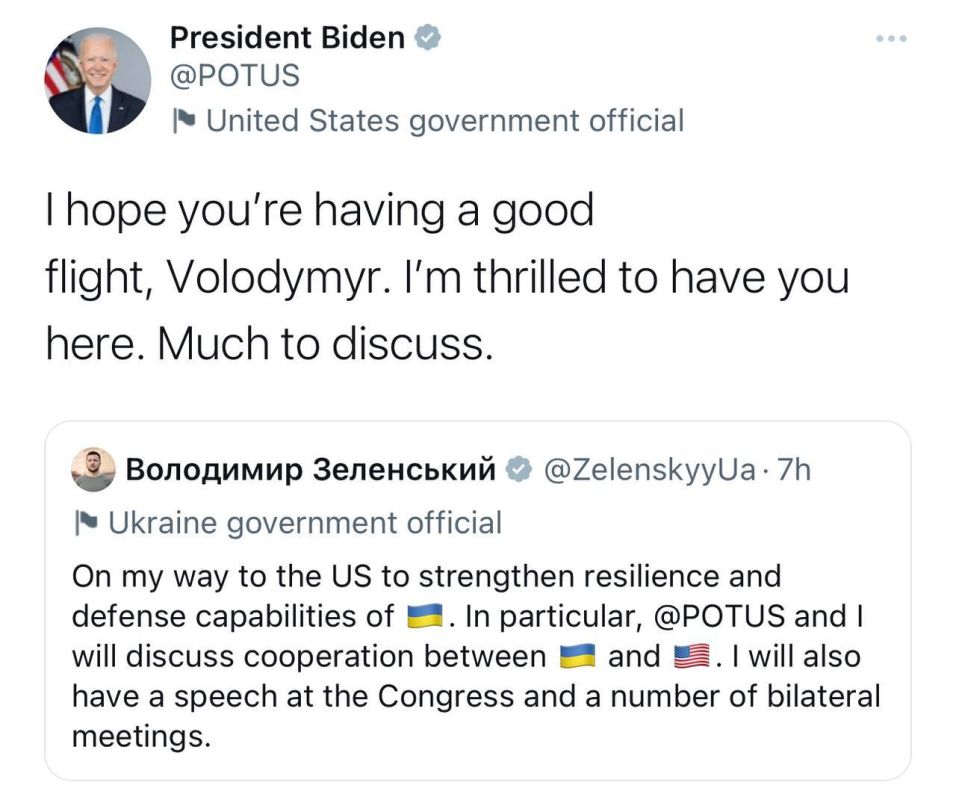Click the first Ukraine flag emoji after capabilities of
Image resolution: width=956 pixels, height=800 pixels.
pyautogui.click(x=424, y=616)
